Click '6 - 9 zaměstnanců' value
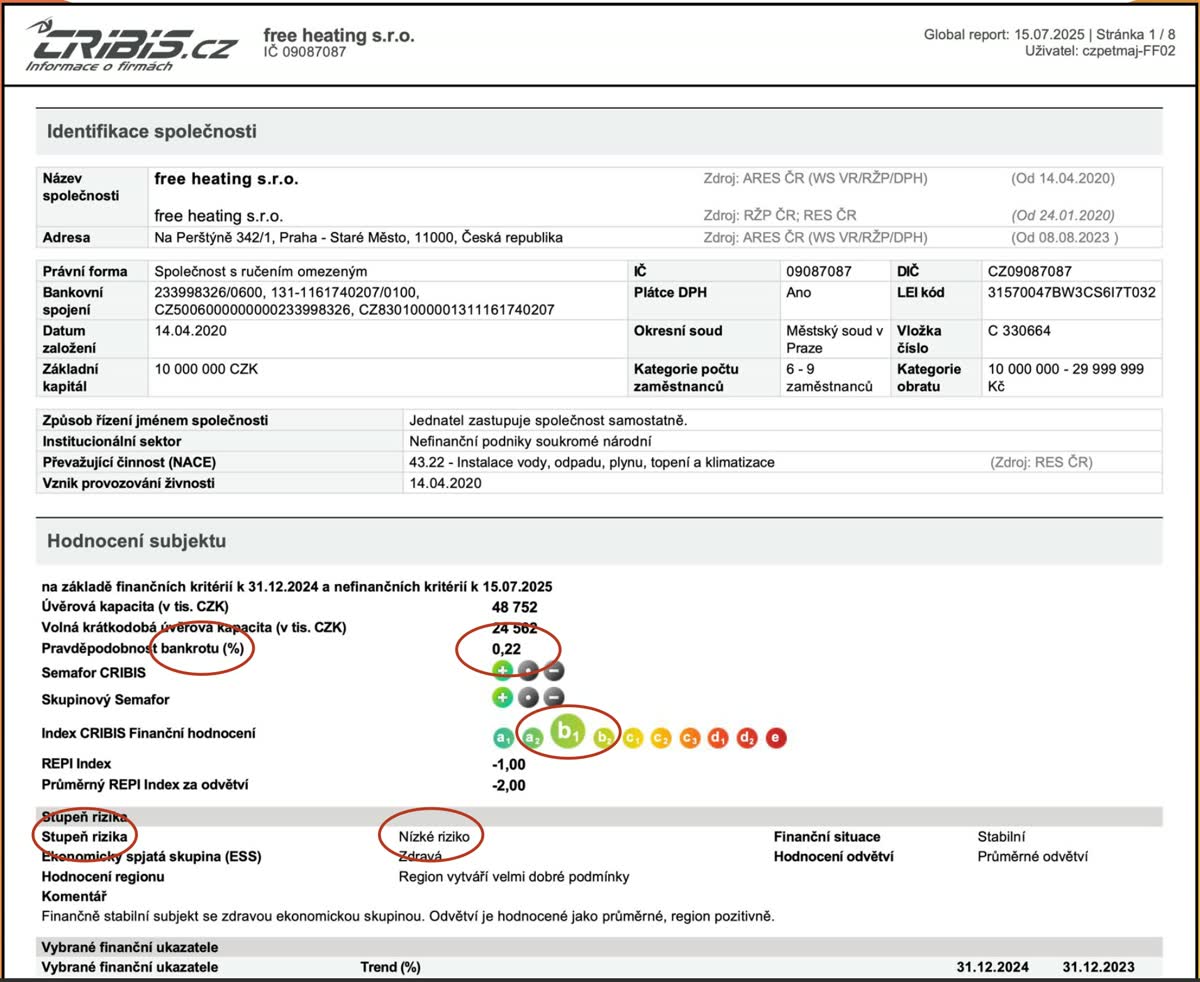Image resolution: width=1200 pixels, height=982 pixels. click(830, 377)
